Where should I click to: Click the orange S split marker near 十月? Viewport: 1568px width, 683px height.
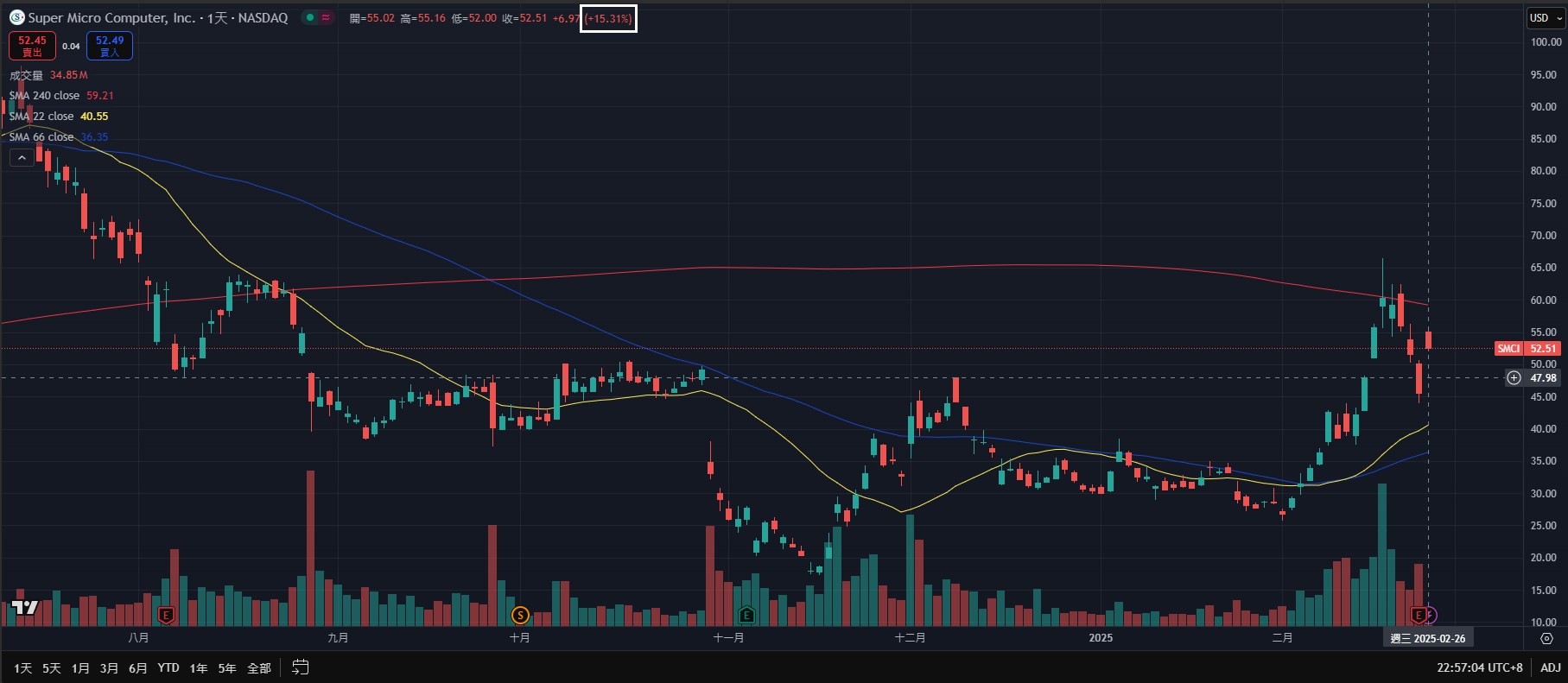[520, 615]
